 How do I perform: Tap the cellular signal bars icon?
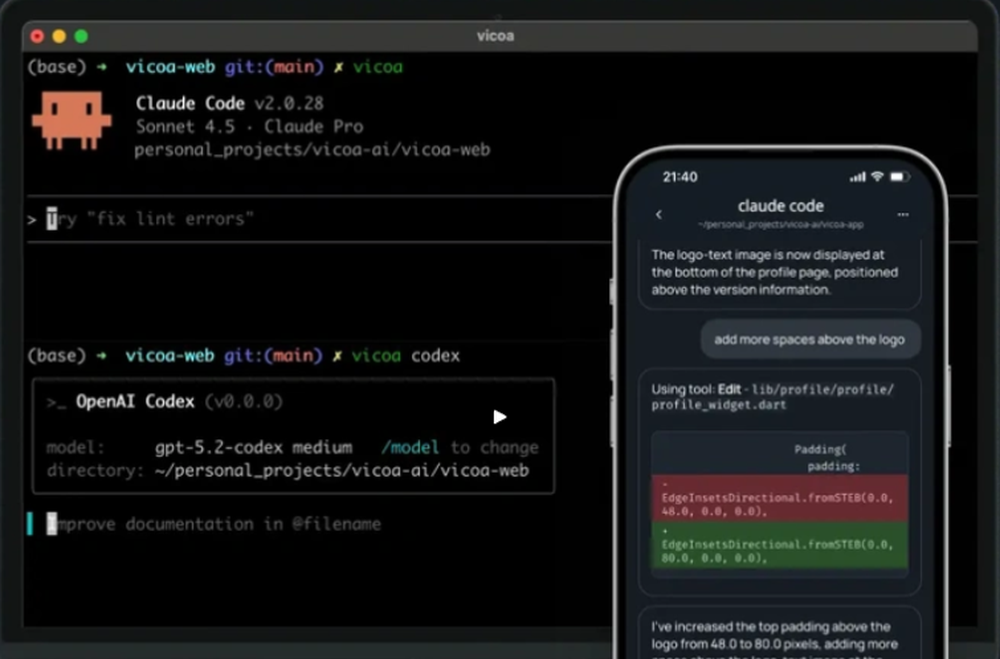(857, 176)
